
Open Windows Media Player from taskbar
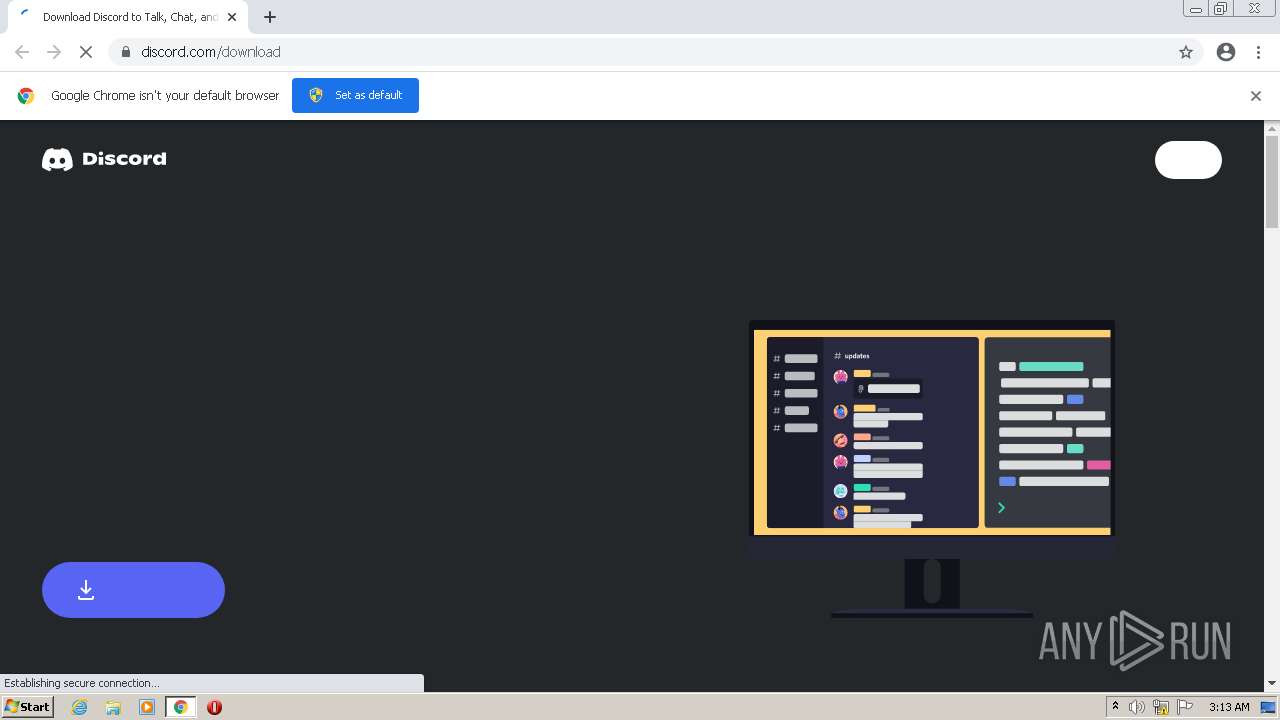tap(147, 707)
